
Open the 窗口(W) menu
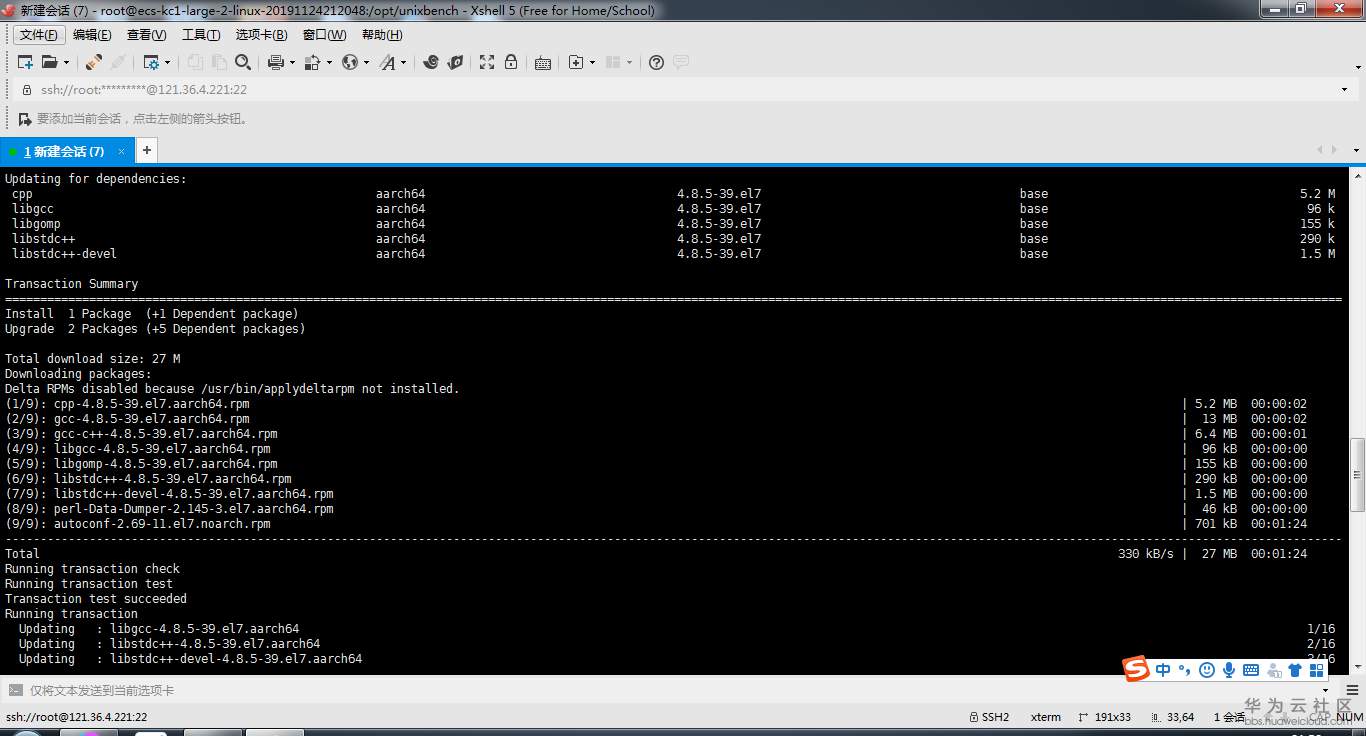coord(324,35)
